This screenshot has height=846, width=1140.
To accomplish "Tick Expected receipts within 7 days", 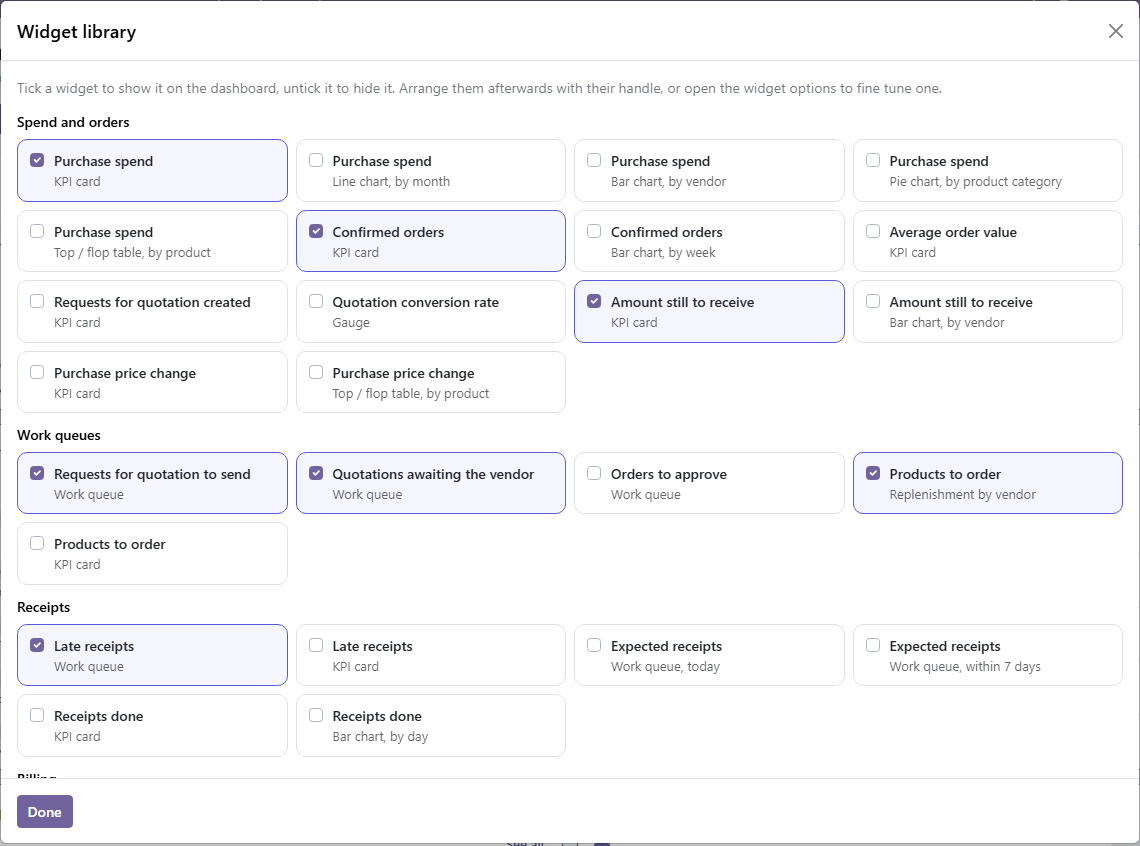I will (x=873, y=645).
